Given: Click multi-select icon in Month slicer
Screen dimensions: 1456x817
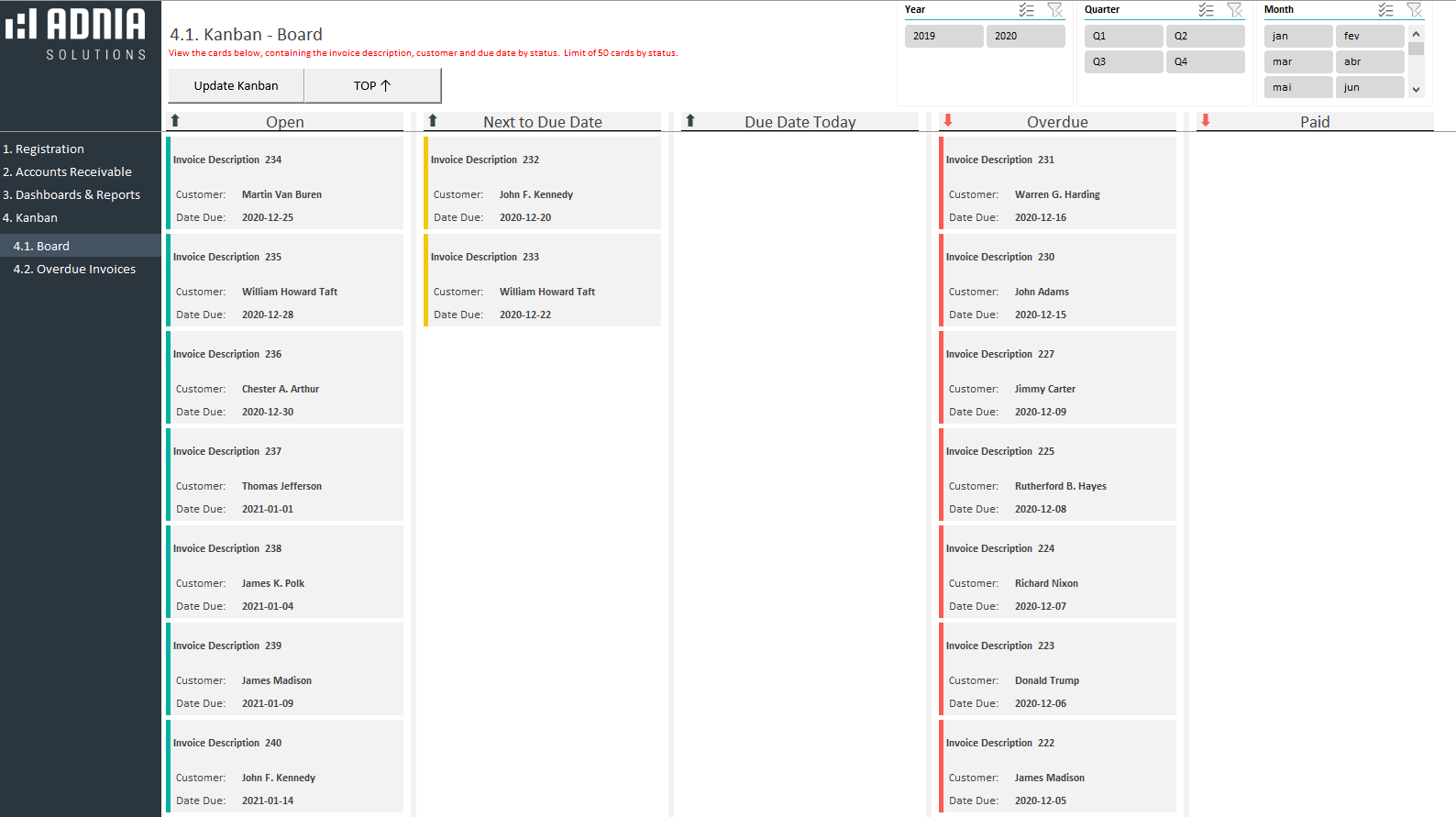Looking at the screenshot, I should (1385, 10).
